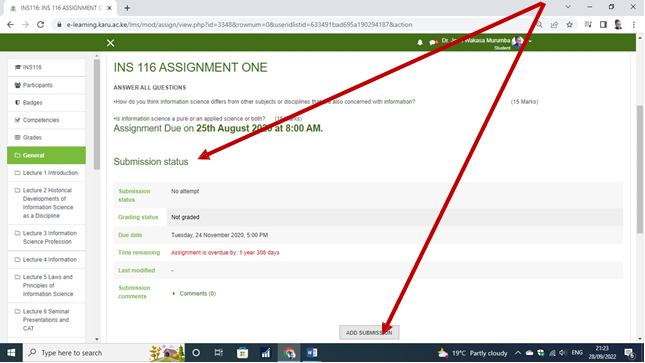Screen dimensions: 645x363
Task: Show hidden system tray icons
Action: [518, 353]
